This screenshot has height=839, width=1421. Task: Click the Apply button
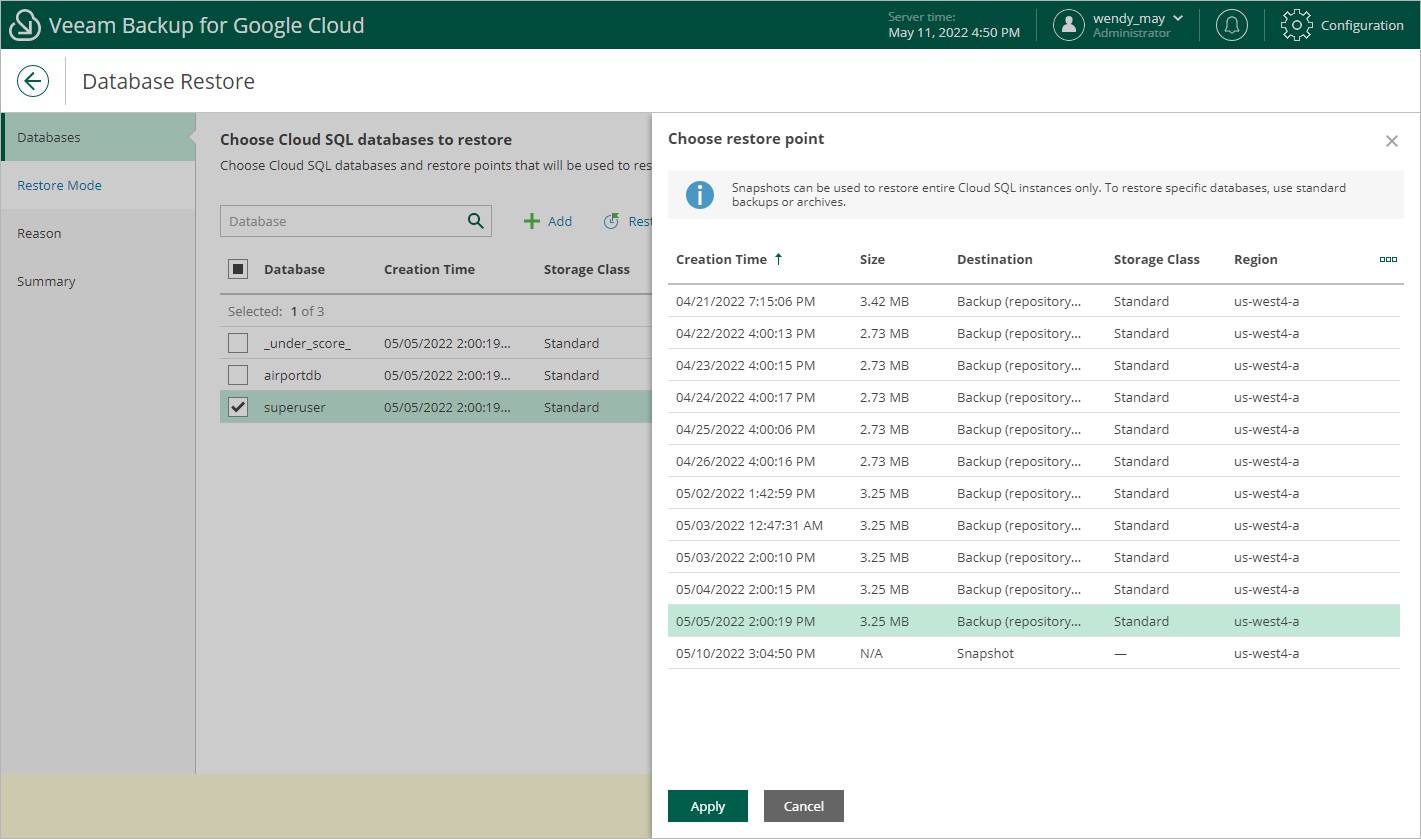(708, 806)
